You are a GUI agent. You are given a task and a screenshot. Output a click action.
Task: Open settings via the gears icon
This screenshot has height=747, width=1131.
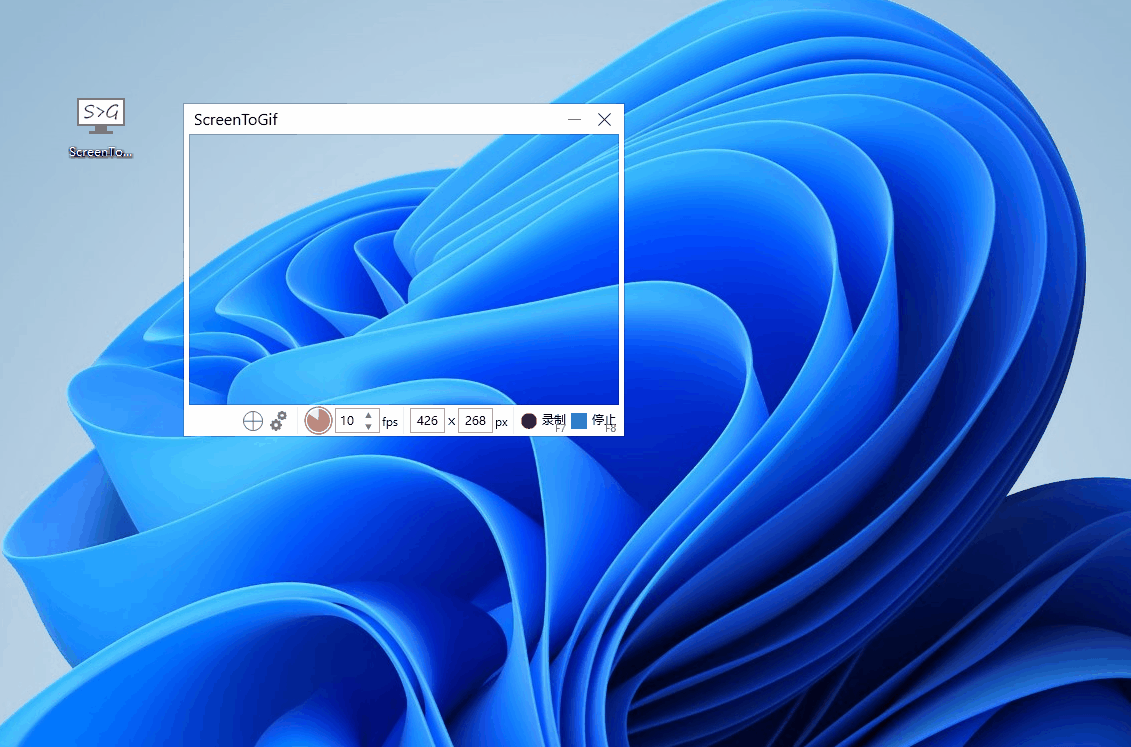tap(278, 421)
